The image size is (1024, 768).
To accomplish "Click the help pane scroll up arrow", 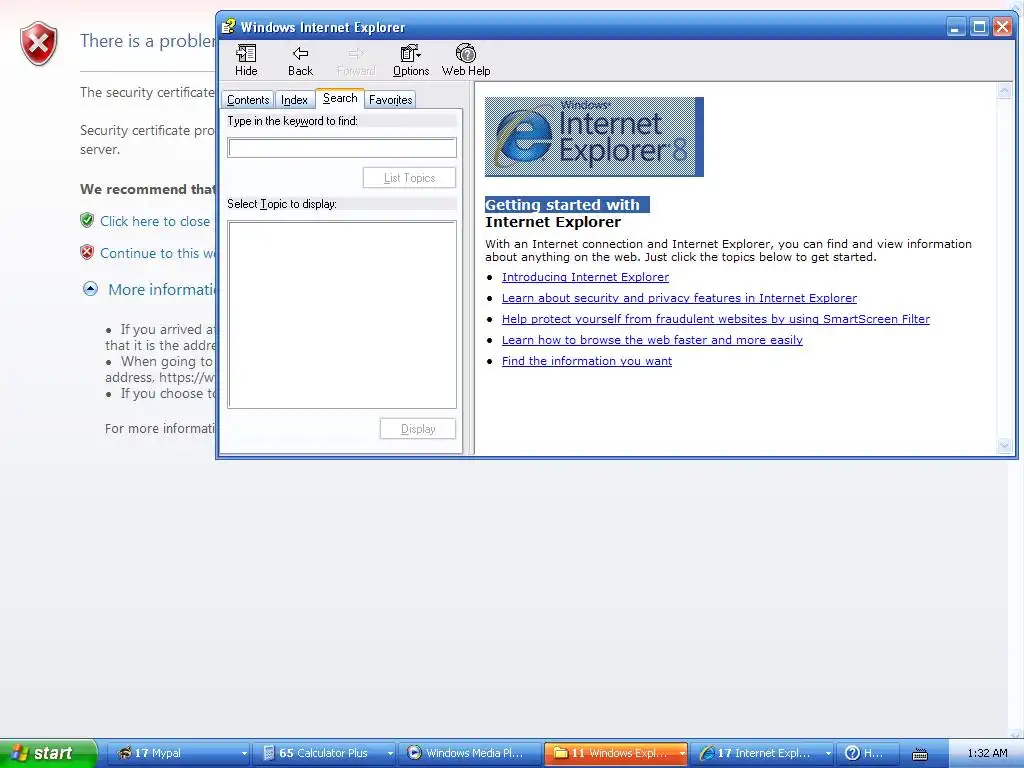I will pyautogui.click(x=1004, y=92).
